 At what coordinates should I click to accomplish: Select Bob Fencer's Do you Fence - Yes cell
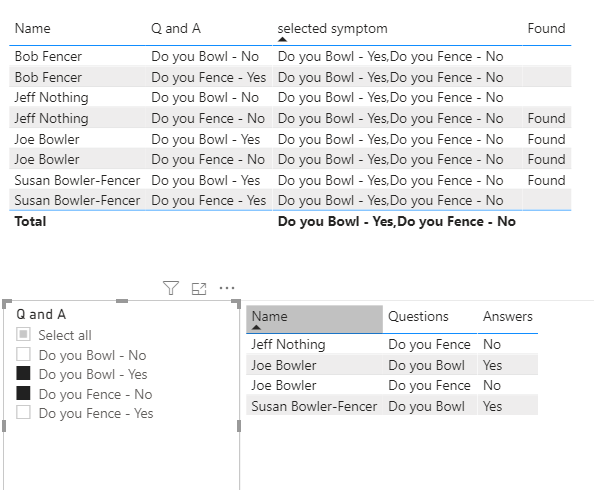208,77
